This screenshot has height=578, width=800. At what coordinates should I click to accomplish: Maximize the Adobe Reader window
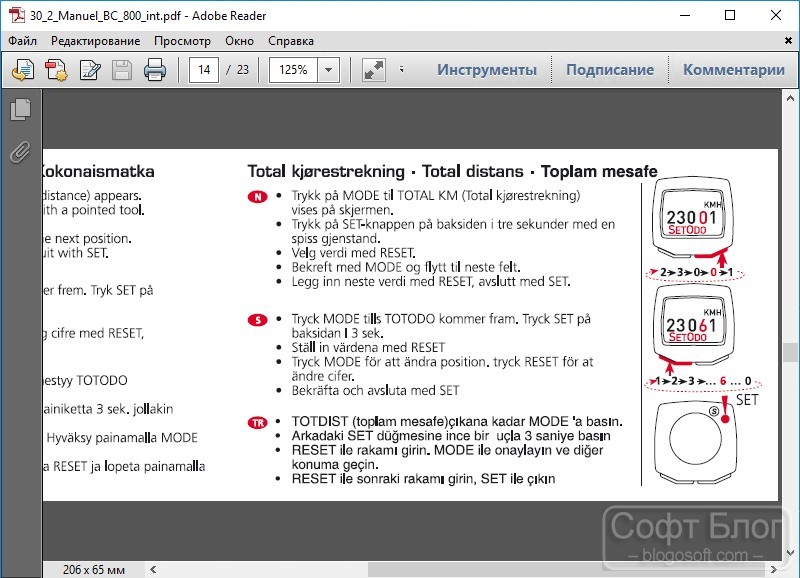click(730, 15)
